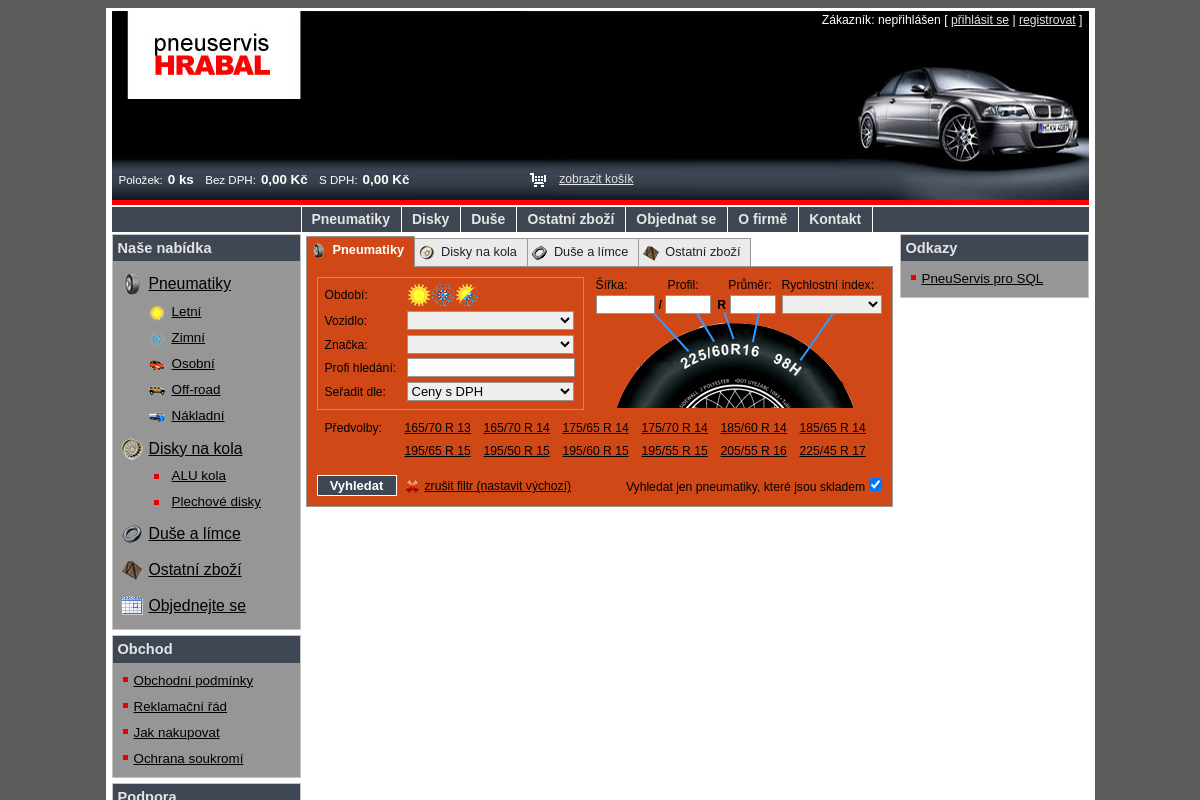The width and height of the screenshot is (1200, 800).
Task: Select the all-season tire icon
Action: [467, 295]
